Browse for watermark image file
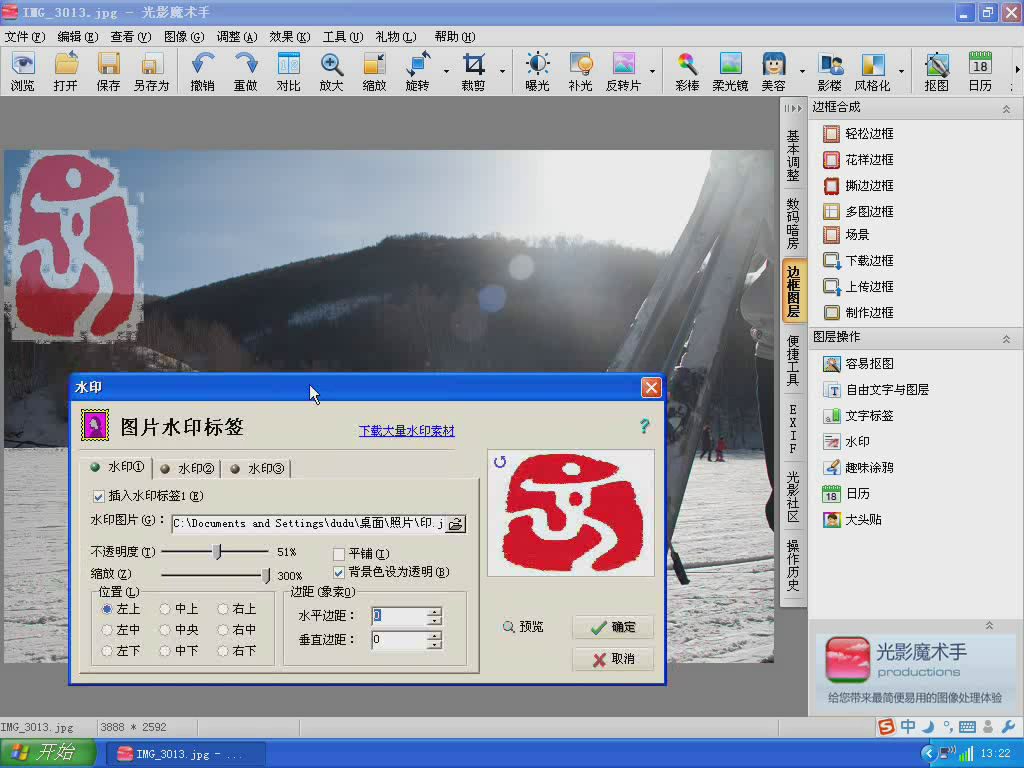Image resolution: width=1024 pixels, height=768 pixels. pos(455,524)
